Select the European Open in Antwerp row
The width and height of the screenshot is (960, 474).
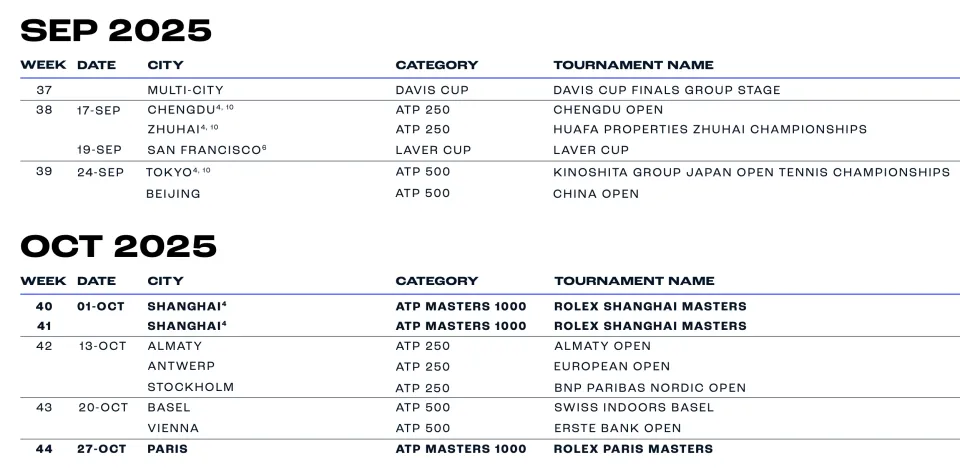point(612,366)
